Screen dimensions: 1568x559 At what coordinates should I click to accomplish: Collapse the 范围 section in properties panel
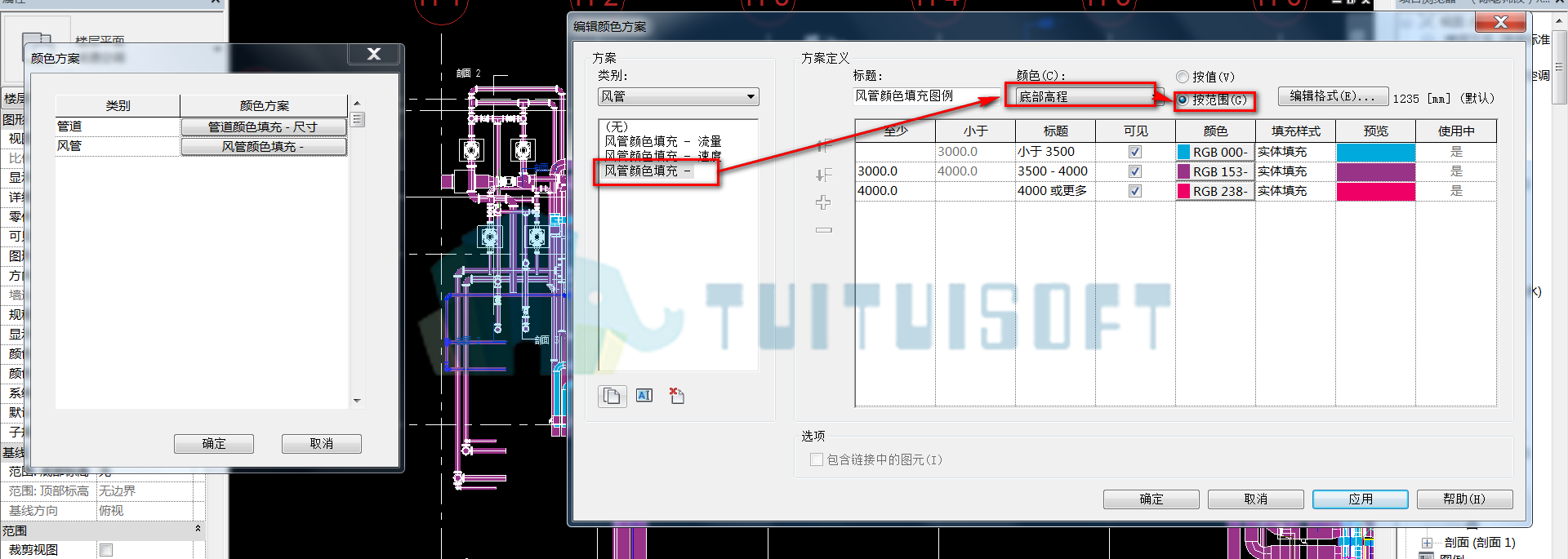[198, 530]
